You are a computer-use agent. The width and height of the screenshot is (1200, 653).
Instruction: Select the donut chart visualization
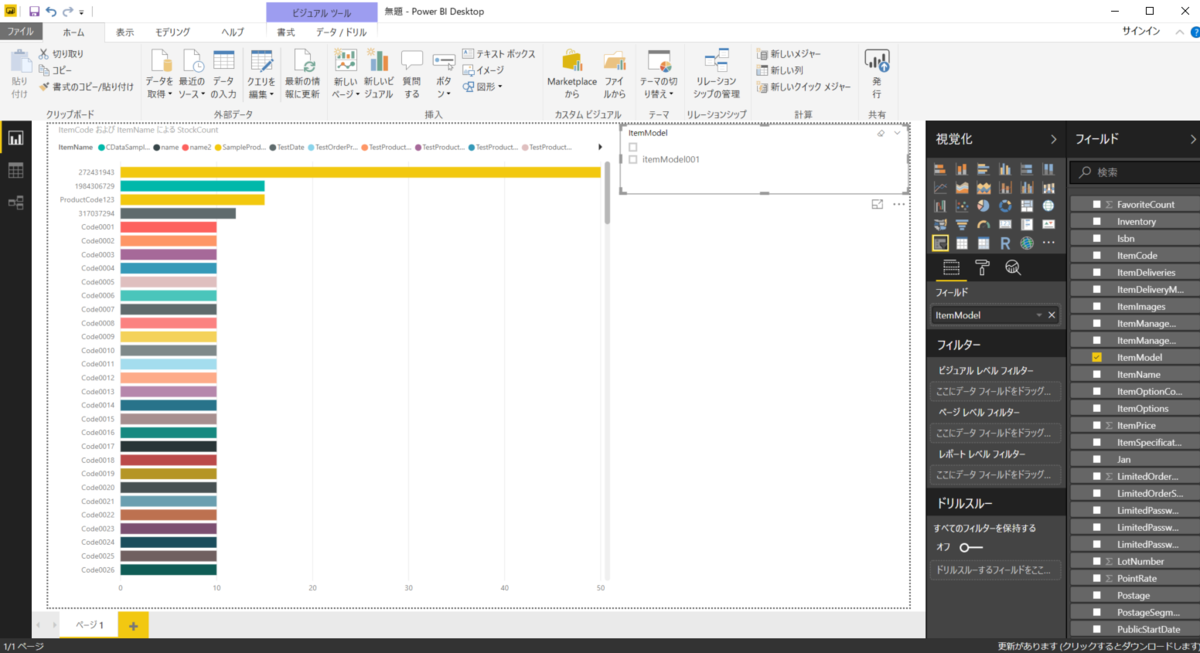(1006, 206)
